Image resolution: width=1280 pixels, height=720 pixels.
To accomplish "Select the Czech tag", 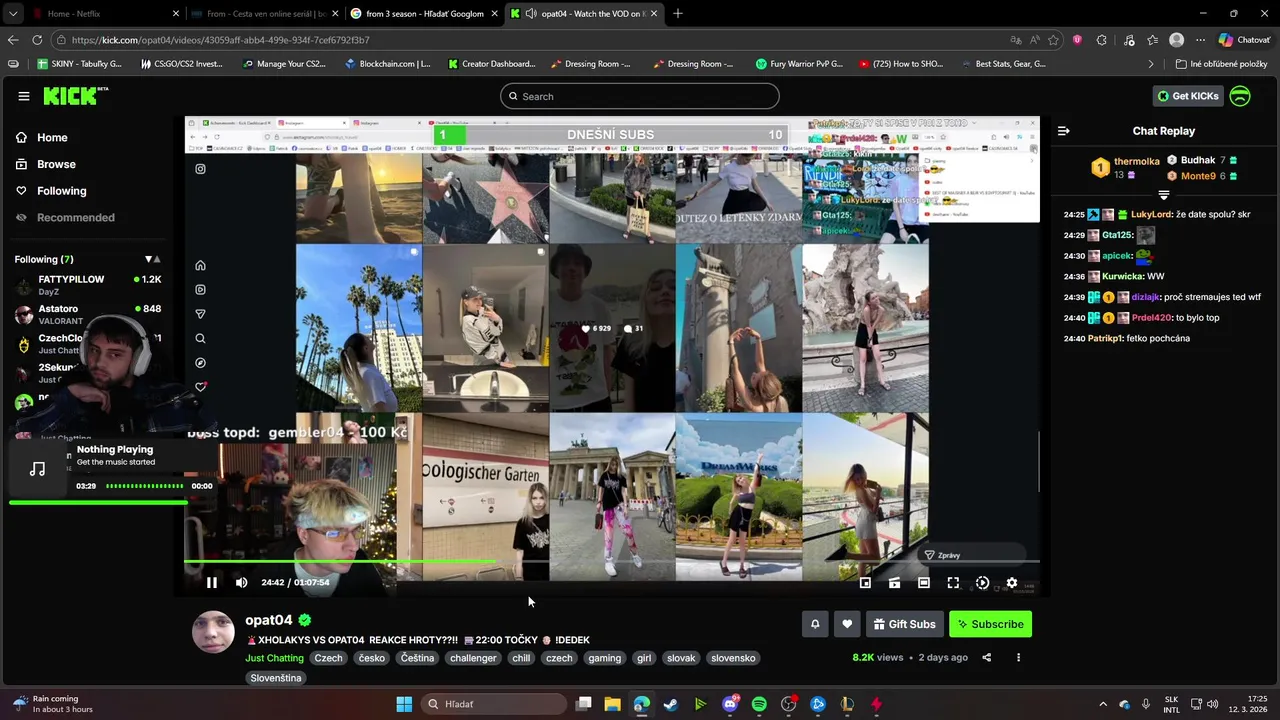I will point(328,658).
